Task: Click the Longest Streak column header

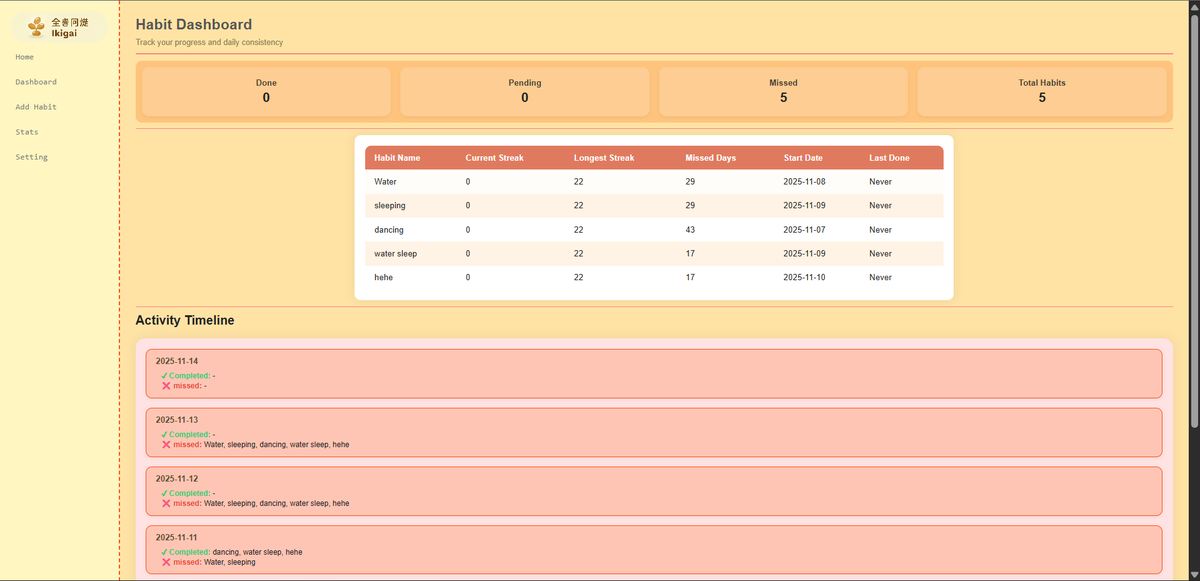Action: tap(604, 158)
